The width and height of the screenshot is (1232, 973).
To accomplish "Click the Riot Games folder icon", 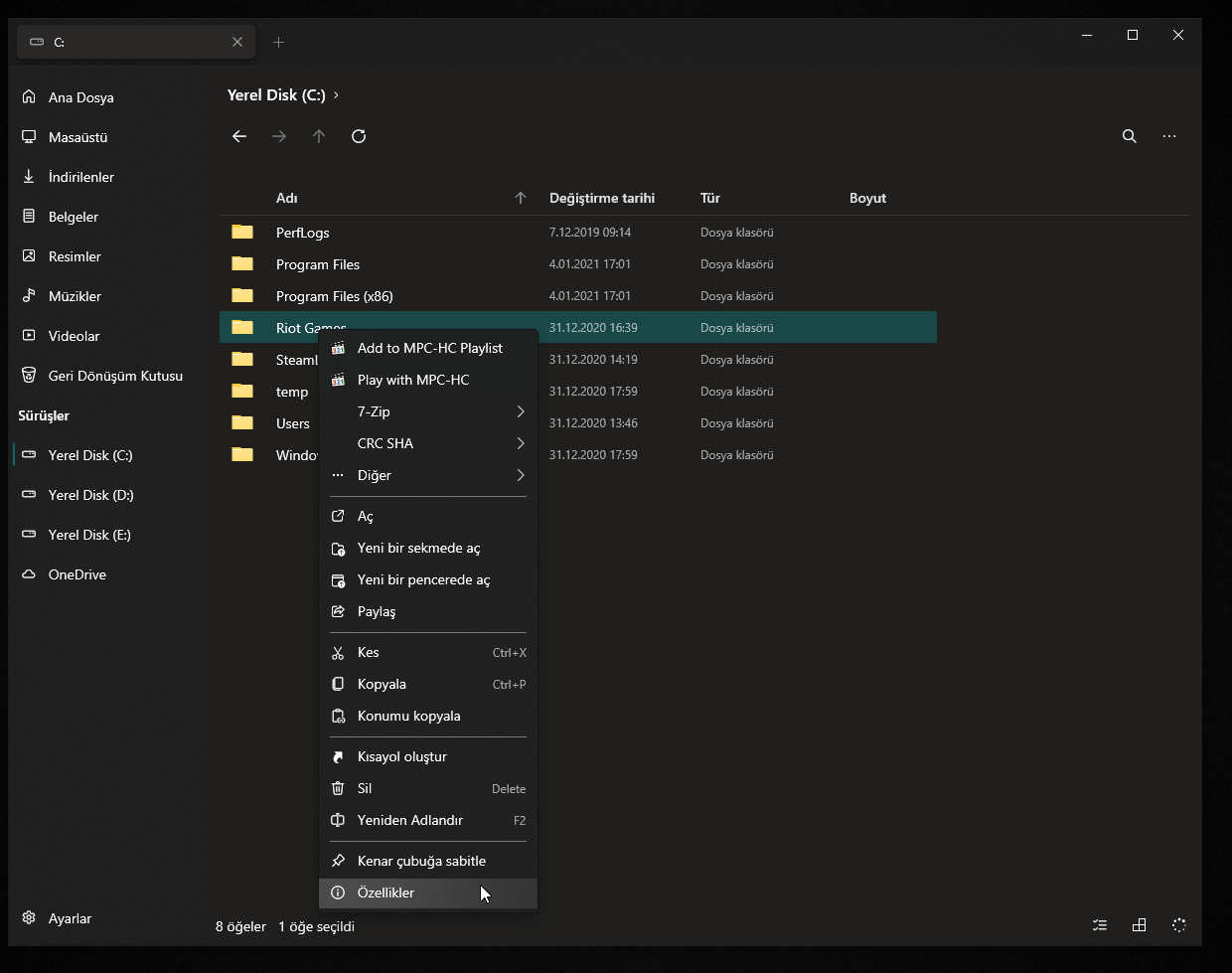I will (x=242, y=327).
